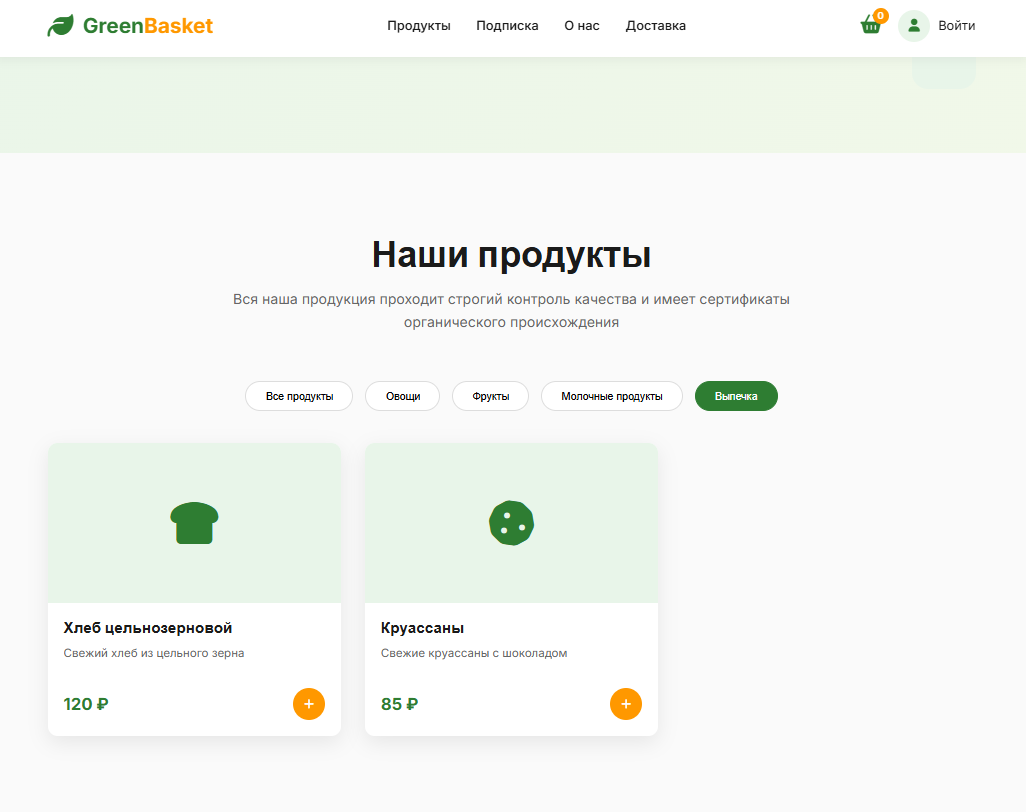Click description Свежие круассаны с шоколадом

(x=474, y=653)
